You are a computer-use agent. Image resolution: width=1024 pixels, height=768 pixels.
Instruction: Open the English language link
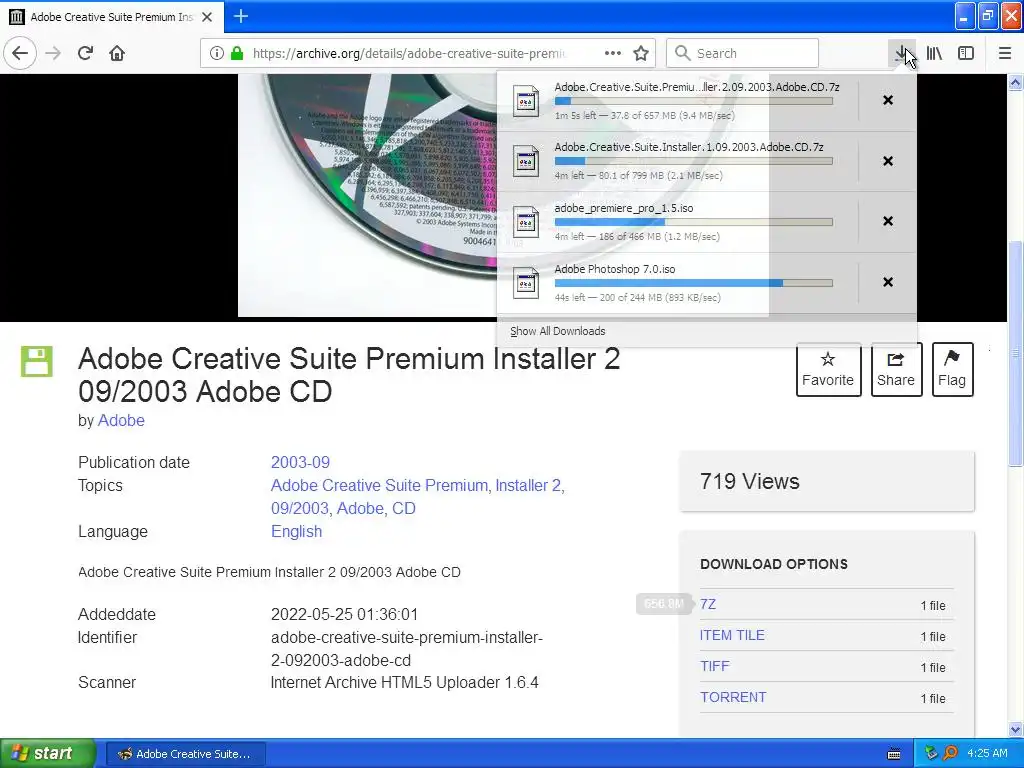point(296,532)
